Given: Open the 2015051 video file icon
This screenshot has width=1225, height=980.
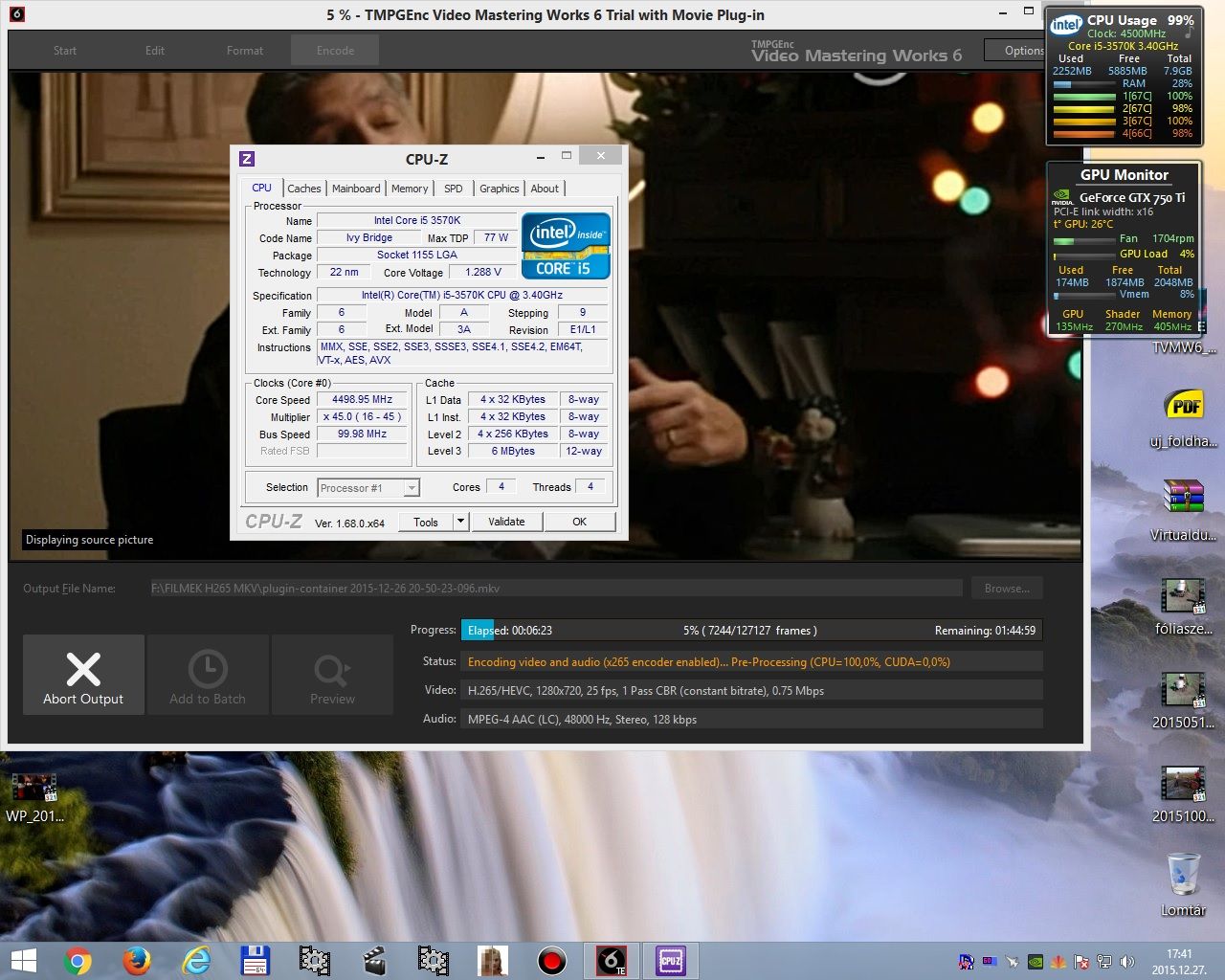Looking at the screenshot, I should [x=1184, y=700].
